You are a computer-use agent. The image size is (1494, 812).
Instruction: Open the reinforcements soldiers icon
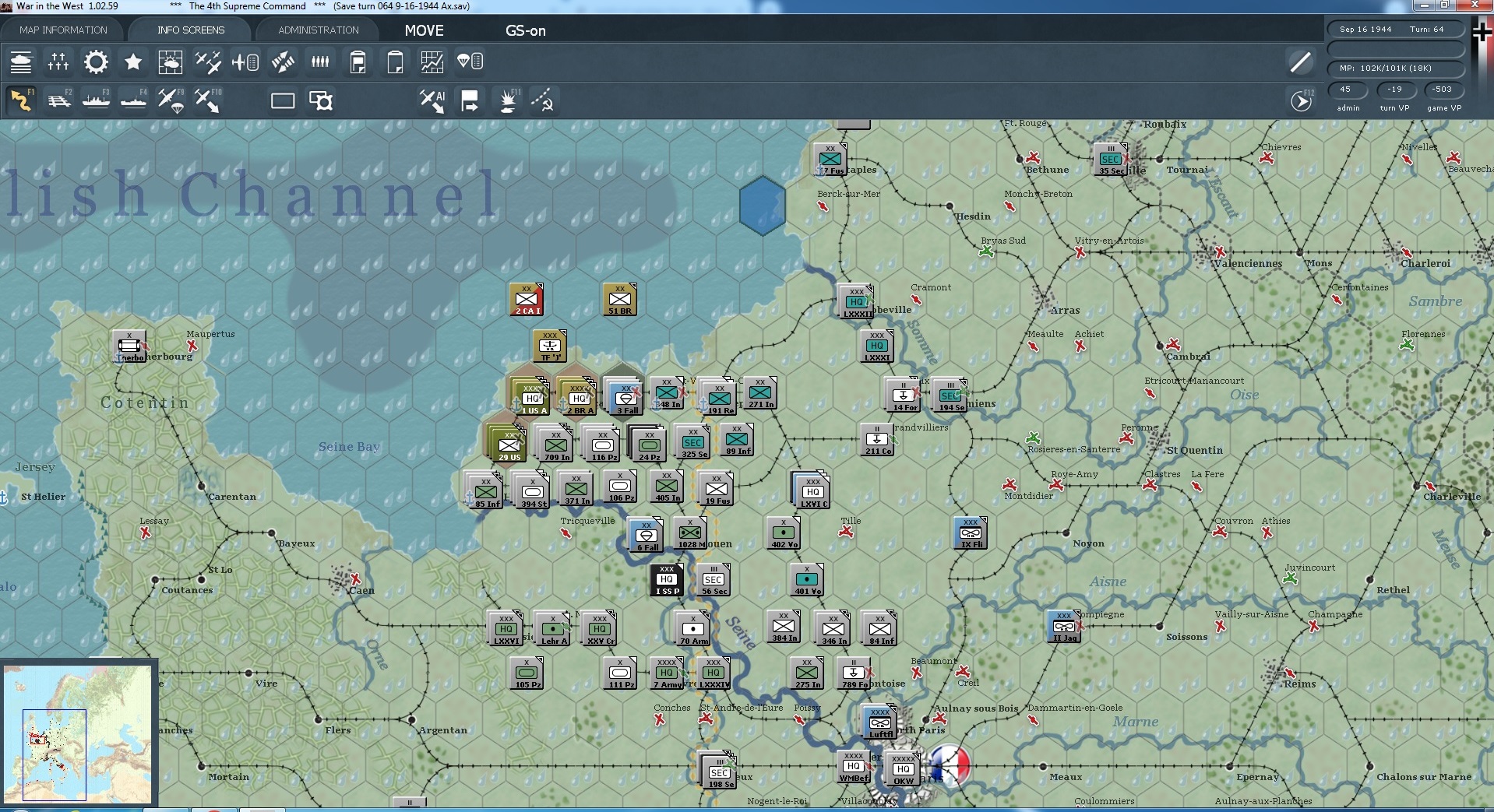coord(320,62)
